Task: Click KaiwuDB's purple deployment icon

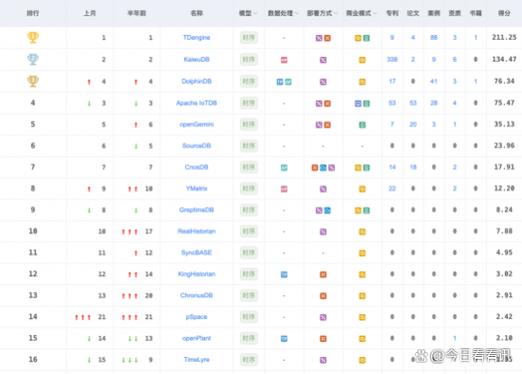Action: click(323, 60)
